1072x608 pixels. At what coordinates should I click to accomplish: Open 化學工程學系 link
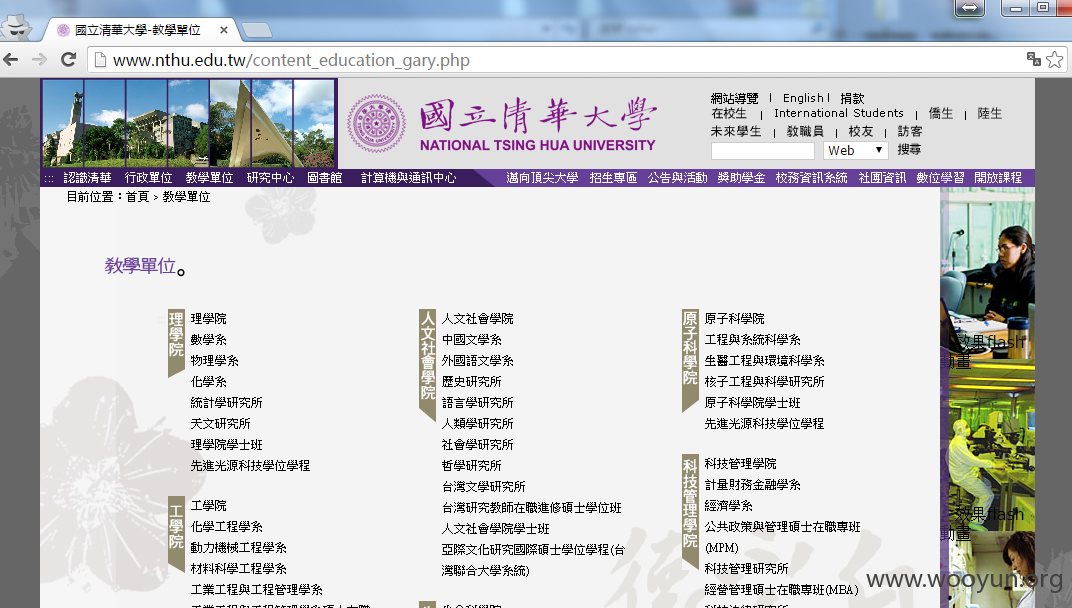[226, 527]
